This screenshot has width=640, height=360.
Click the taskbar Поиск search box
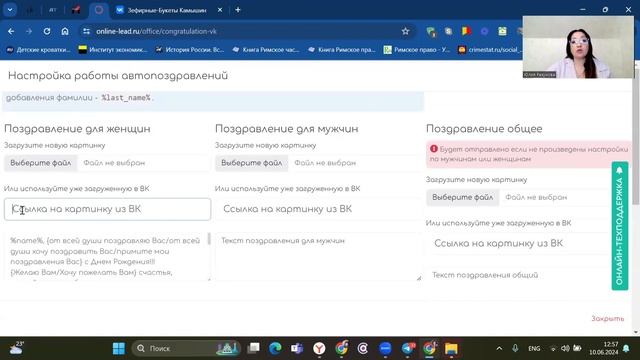186,349
